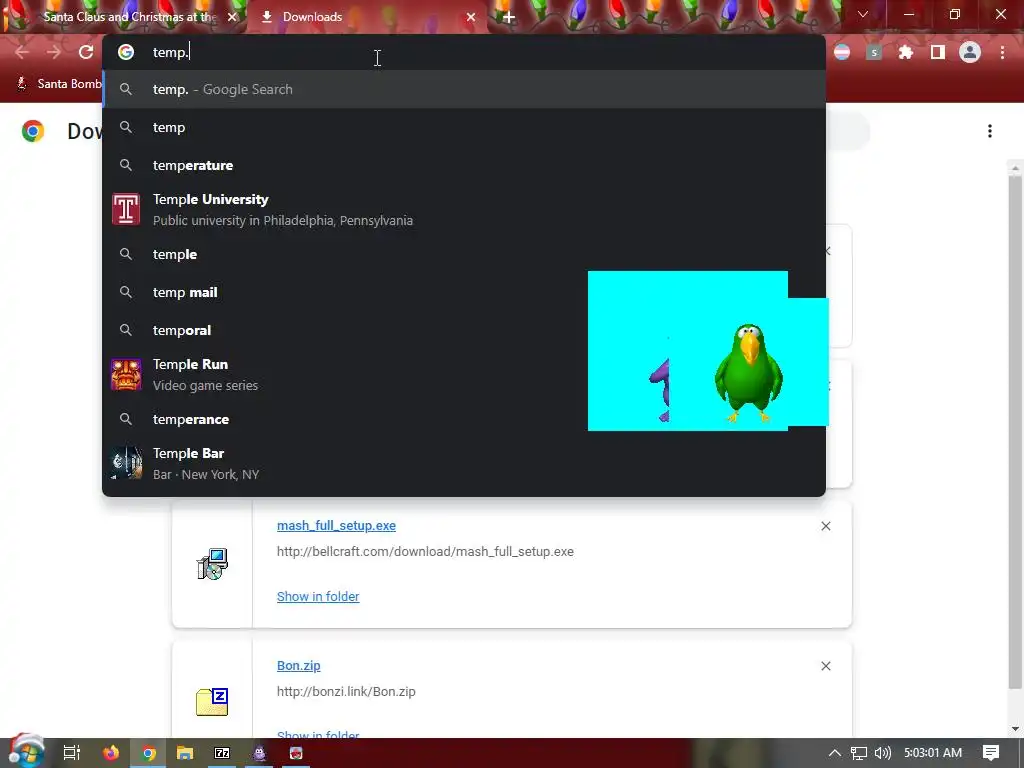Click the green parrot character

coord(748,373)
